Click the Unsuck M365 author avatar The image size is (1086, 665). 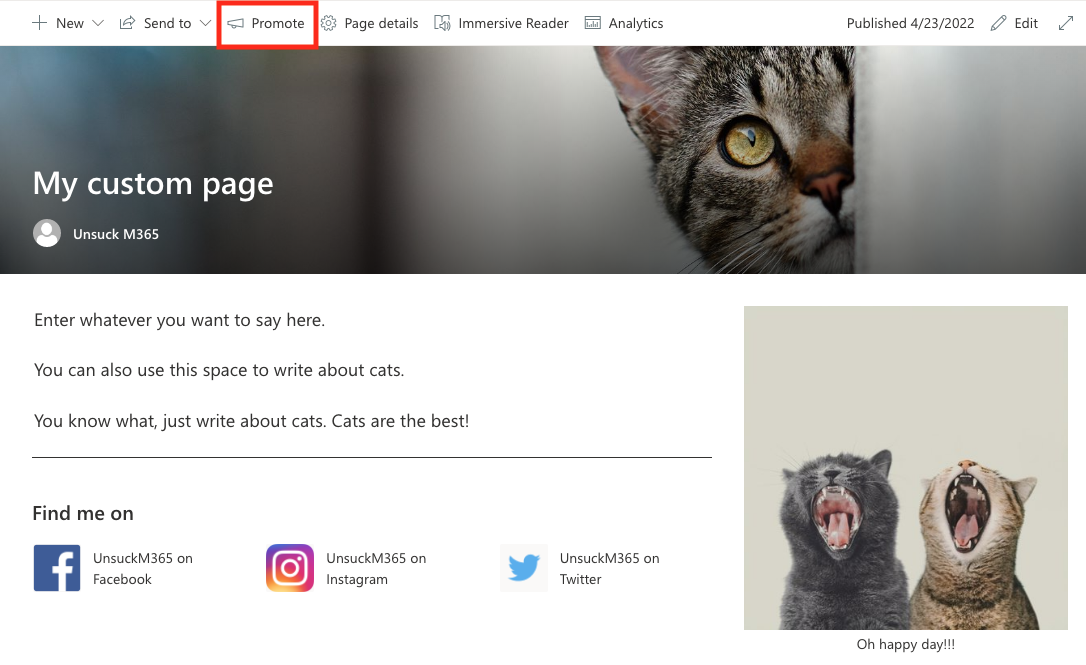(x=46, y=233)
